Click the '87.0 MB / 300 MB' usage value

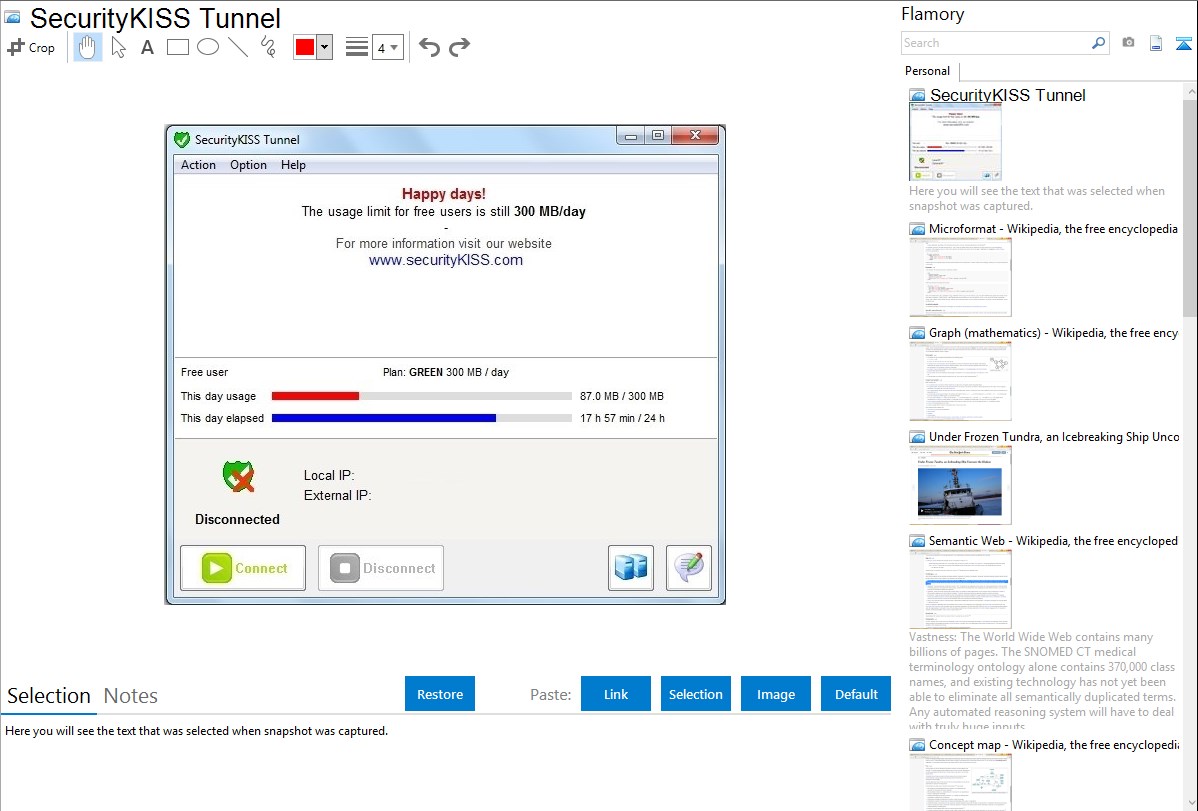pyautogui.click(x=621, y=396)
